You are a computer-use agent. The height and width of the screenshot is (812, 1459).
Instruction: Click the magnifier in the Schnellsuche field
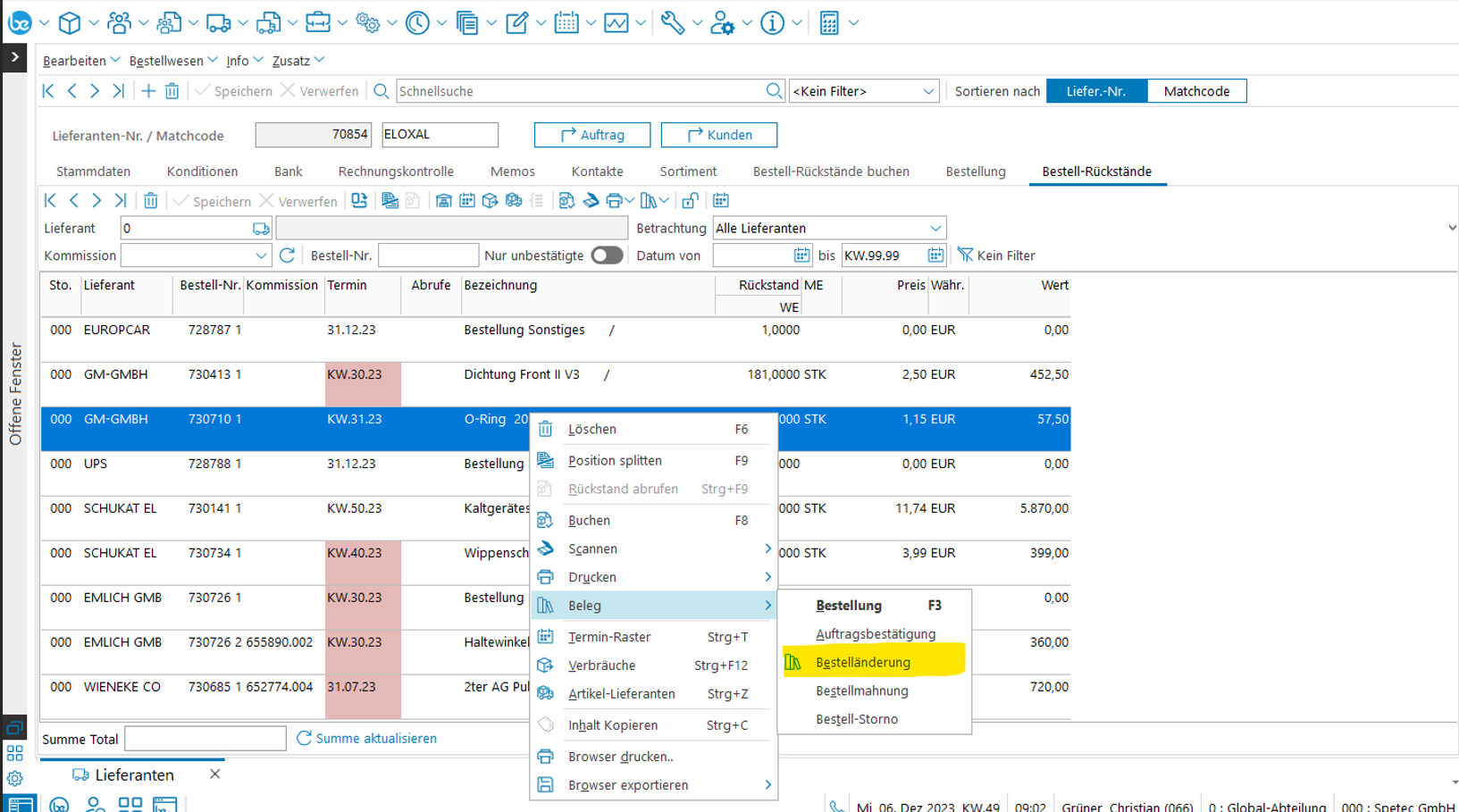[x=774, y=91]
